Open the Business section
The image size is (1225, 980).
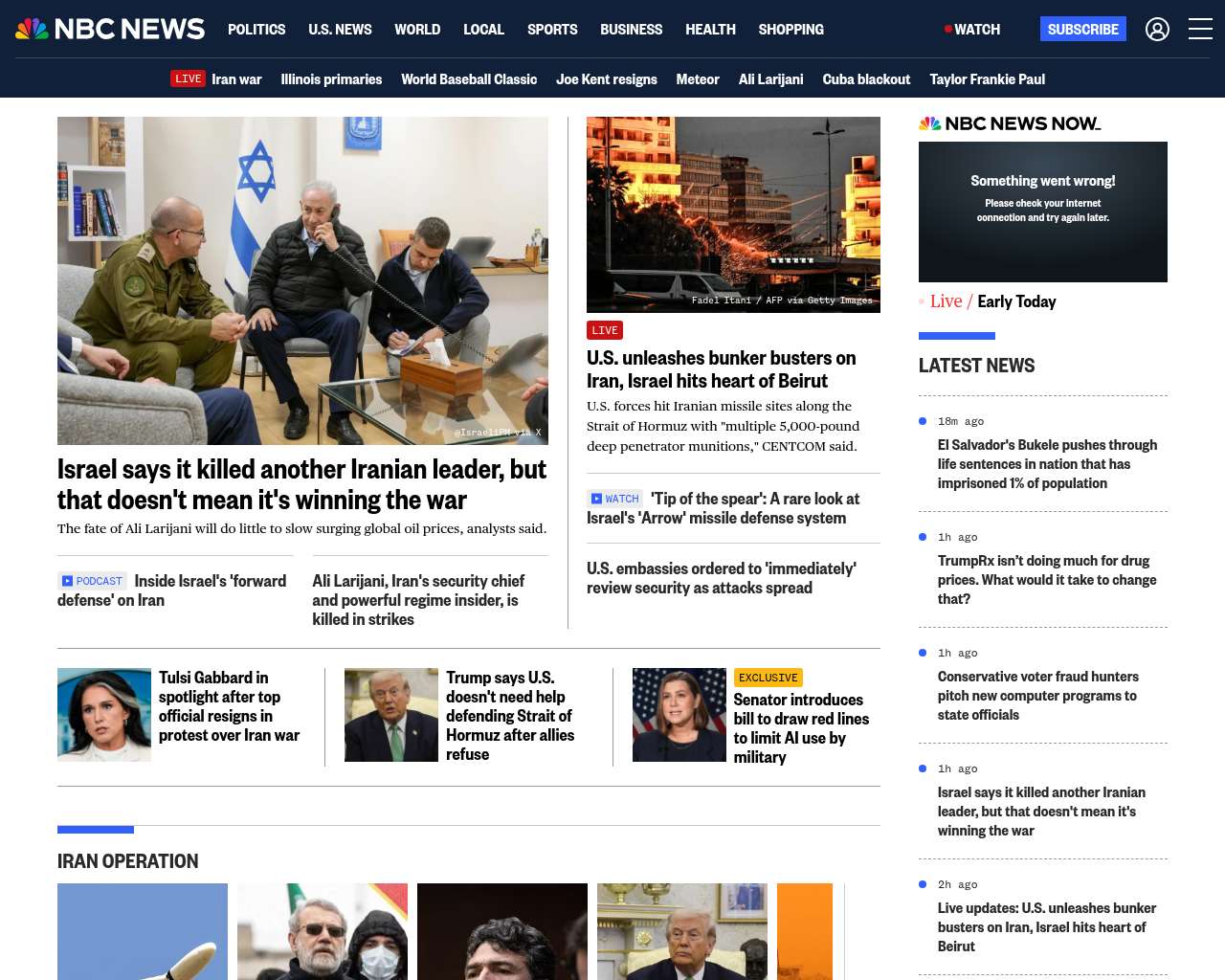point(631,30)
